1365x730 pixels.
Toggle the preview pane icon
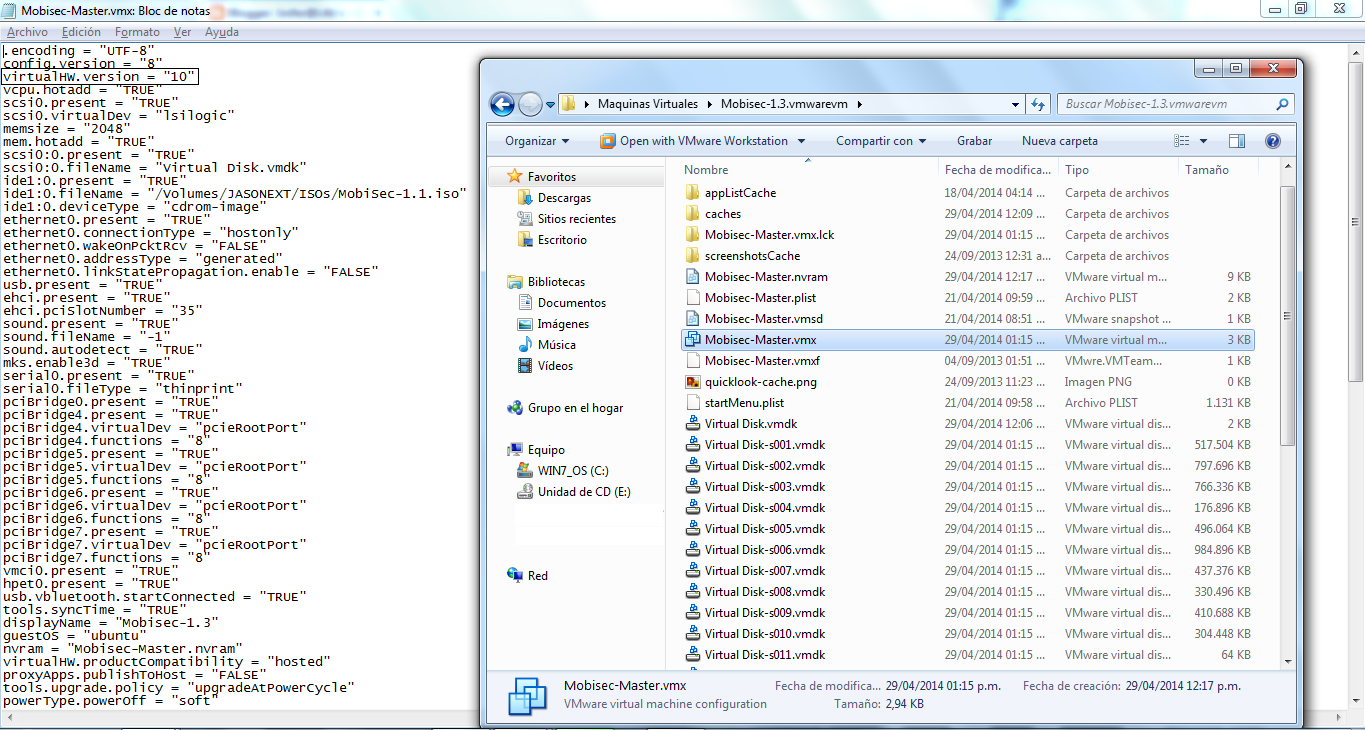tap(1237, 141)
